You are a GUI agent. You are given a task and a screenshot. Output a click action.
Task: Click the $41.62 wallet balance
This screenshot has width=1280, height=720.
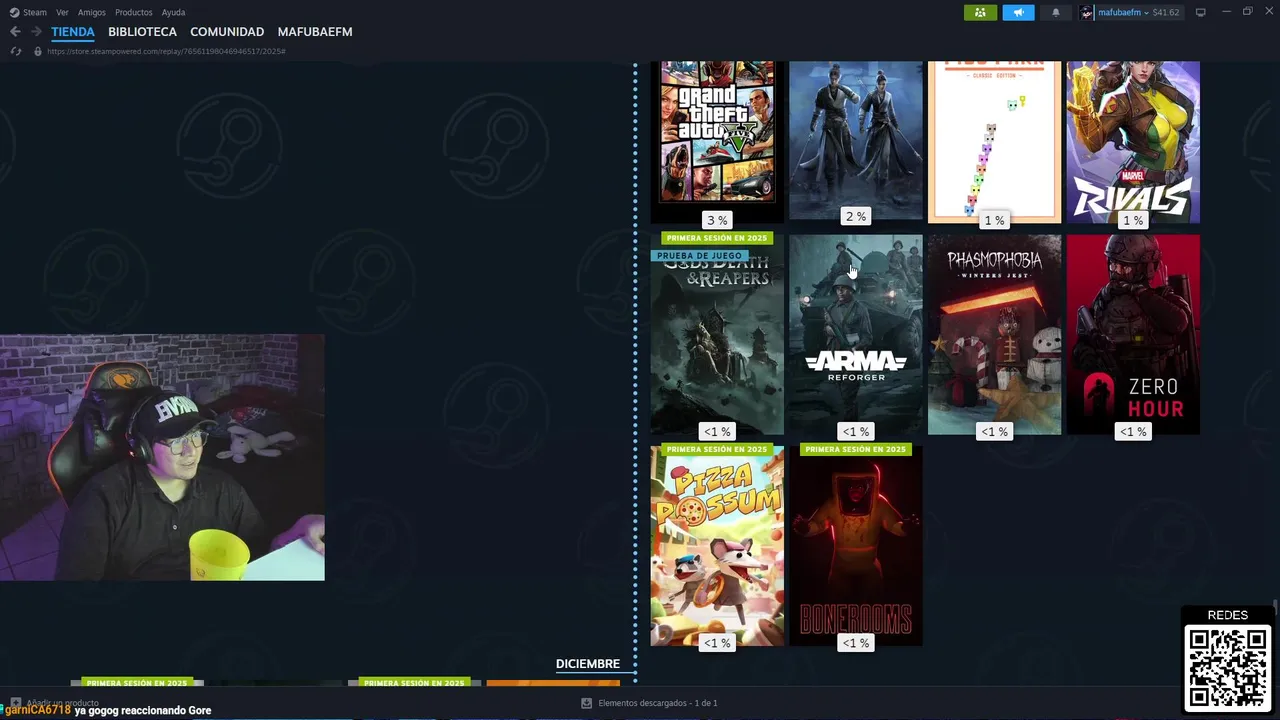1166,12
